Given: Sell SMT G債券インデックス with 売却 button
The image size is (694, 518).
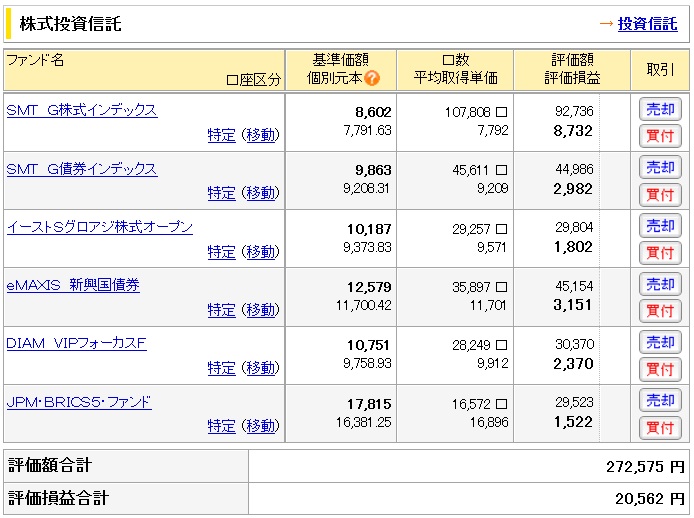Looking at the screenshot, I should [660, 168].
